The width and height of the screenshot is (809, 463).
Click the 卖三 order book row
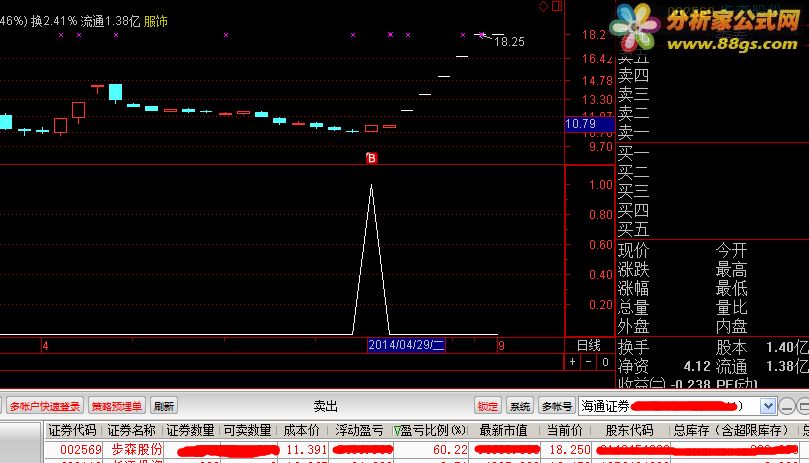[633, 94]
